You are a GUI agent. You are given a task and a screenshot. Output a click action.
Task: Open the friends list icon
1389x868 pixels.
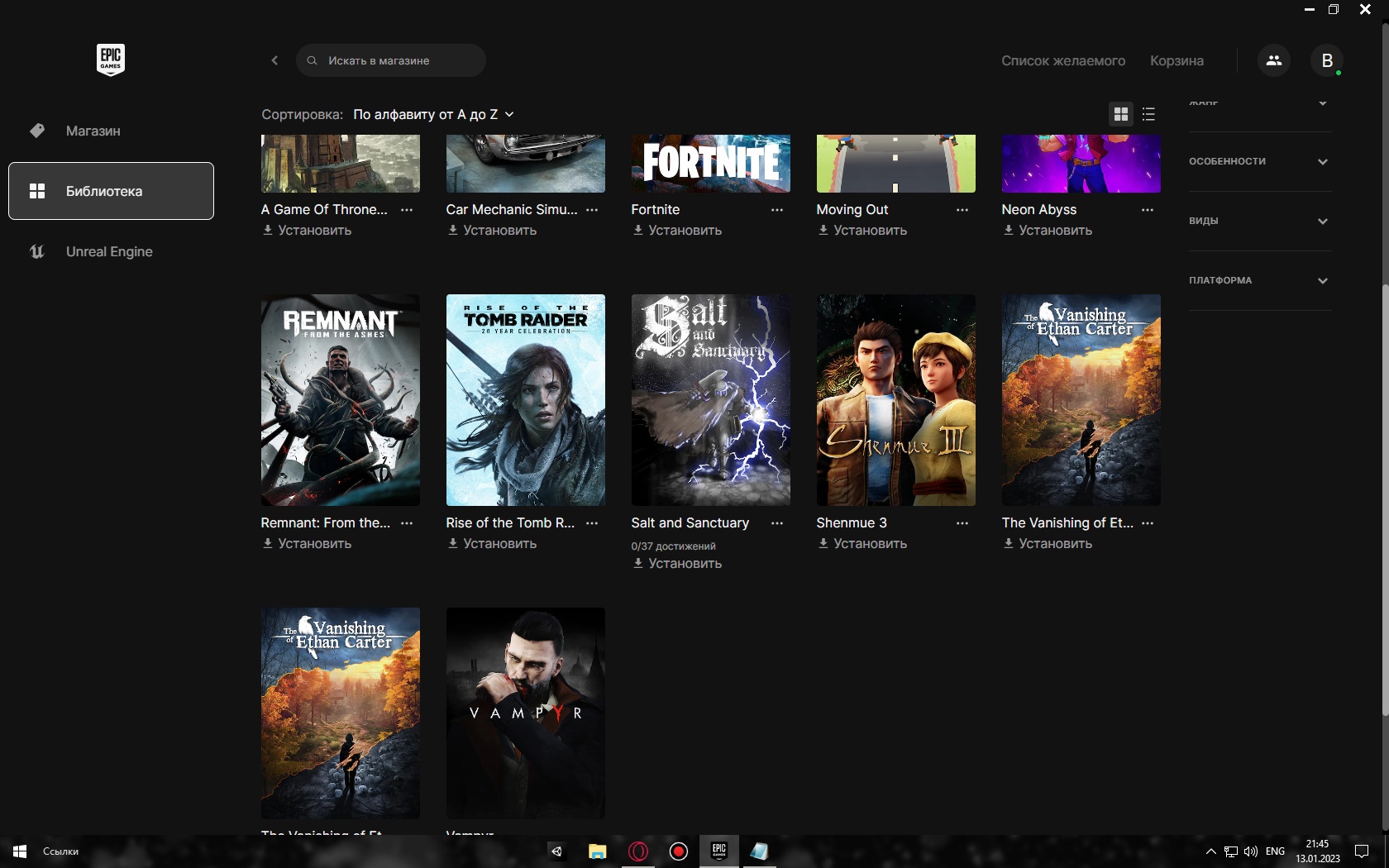pos(1273,60)
